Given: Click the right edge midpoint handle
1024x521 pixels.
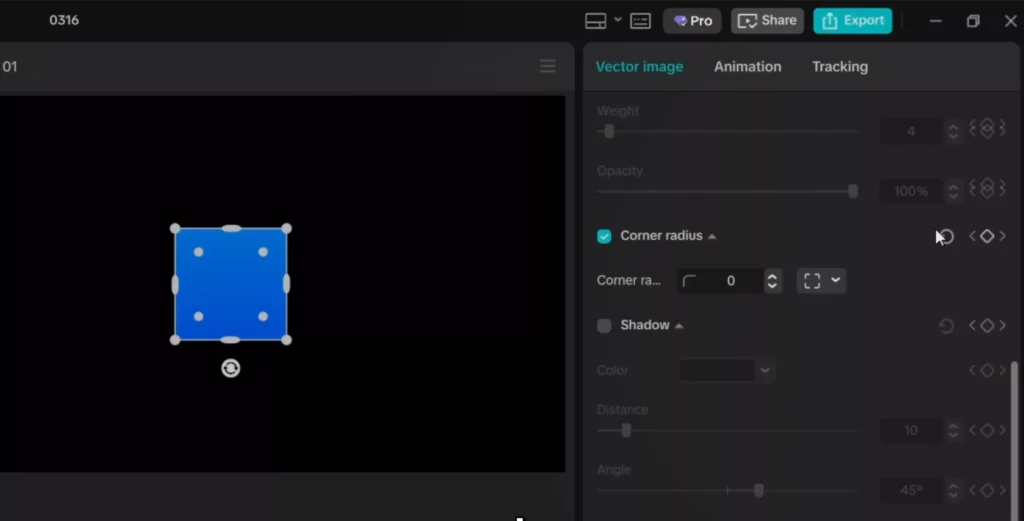Looking at the screenshot, I should (286, 284).
